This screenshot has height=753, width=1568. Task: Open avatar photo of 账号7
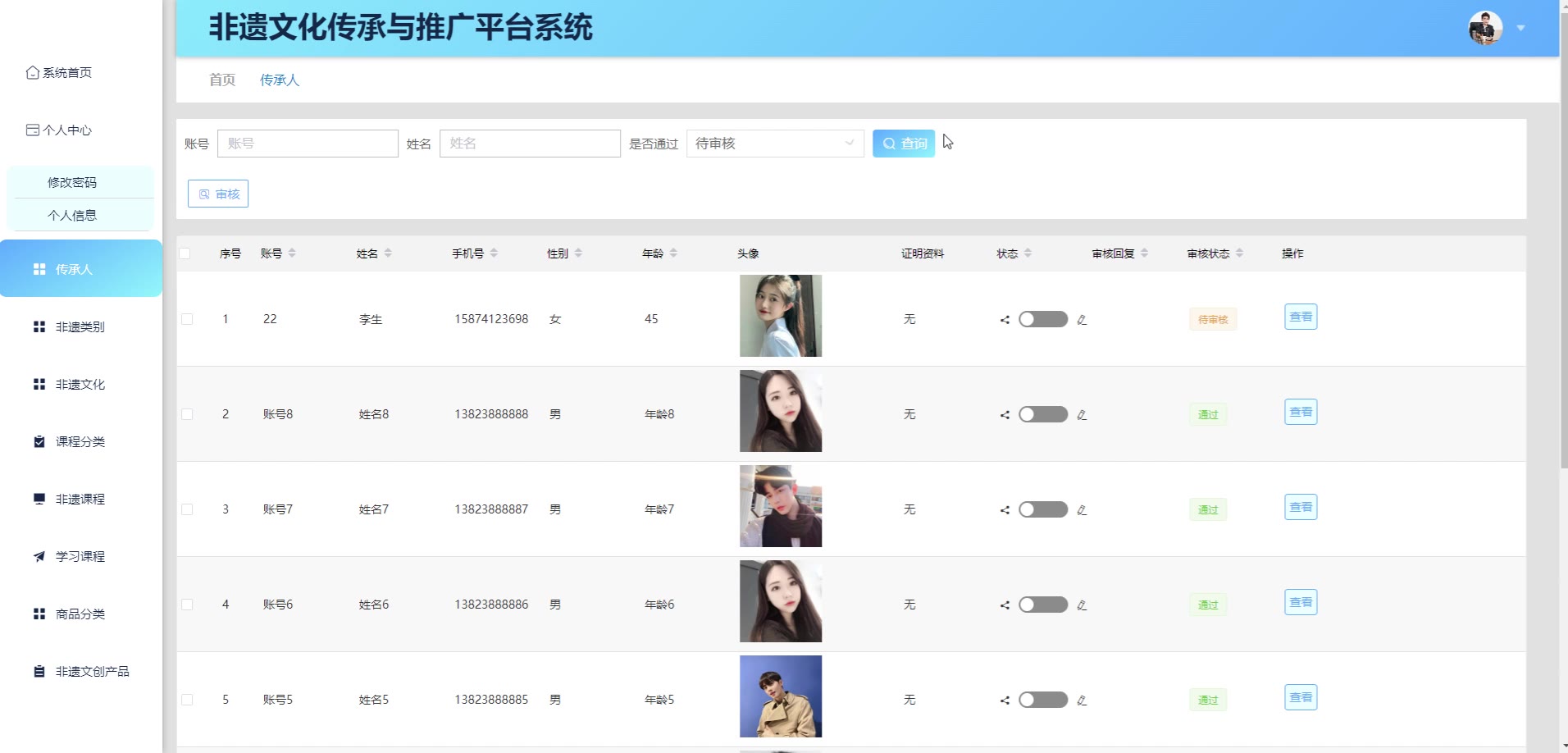pos(781,506)
